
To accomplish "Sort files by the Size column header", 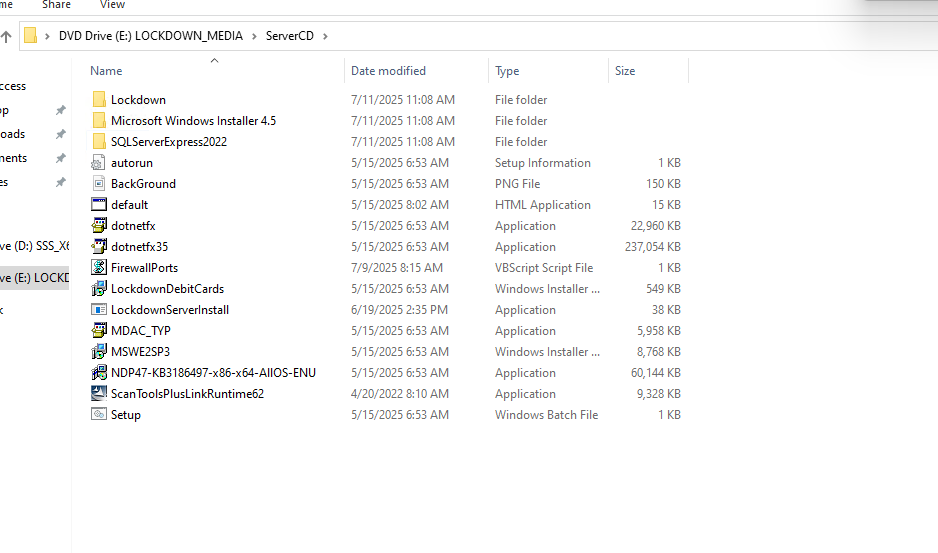I will click(625, 71).
